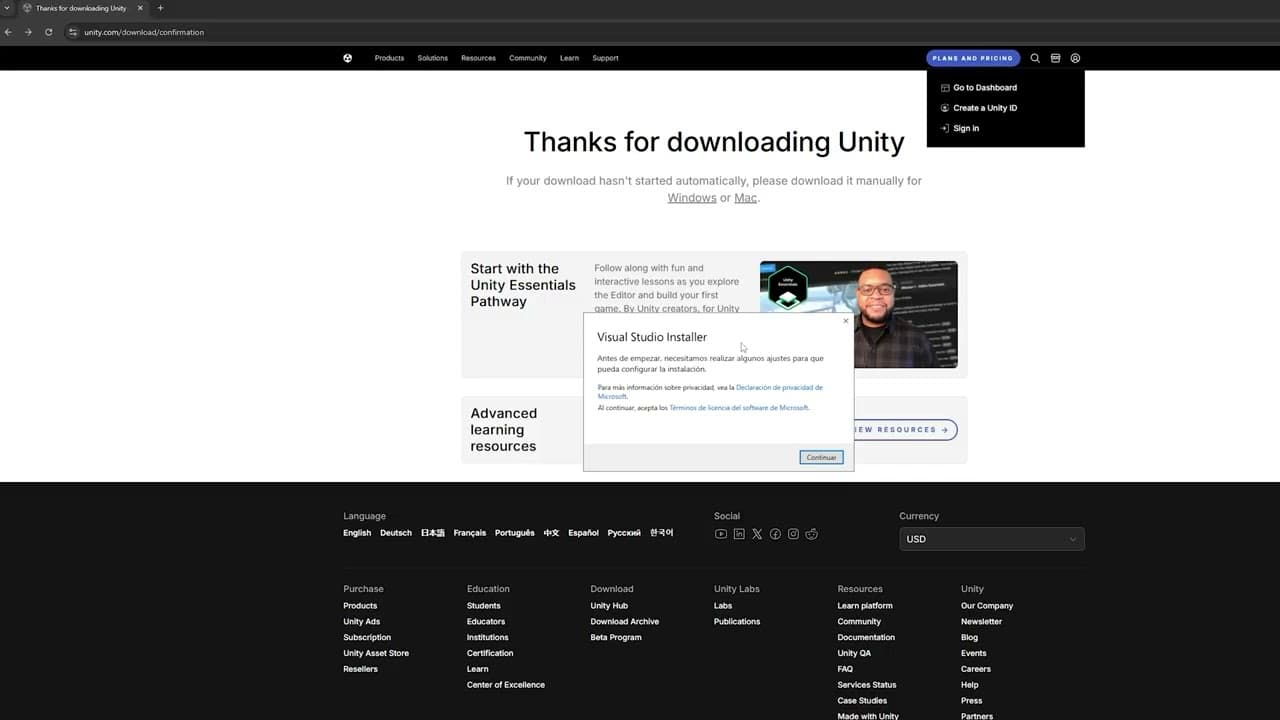Visit Unity's LinkedIn icon
Screen dimensions: 1280x720
click(739, 534)
